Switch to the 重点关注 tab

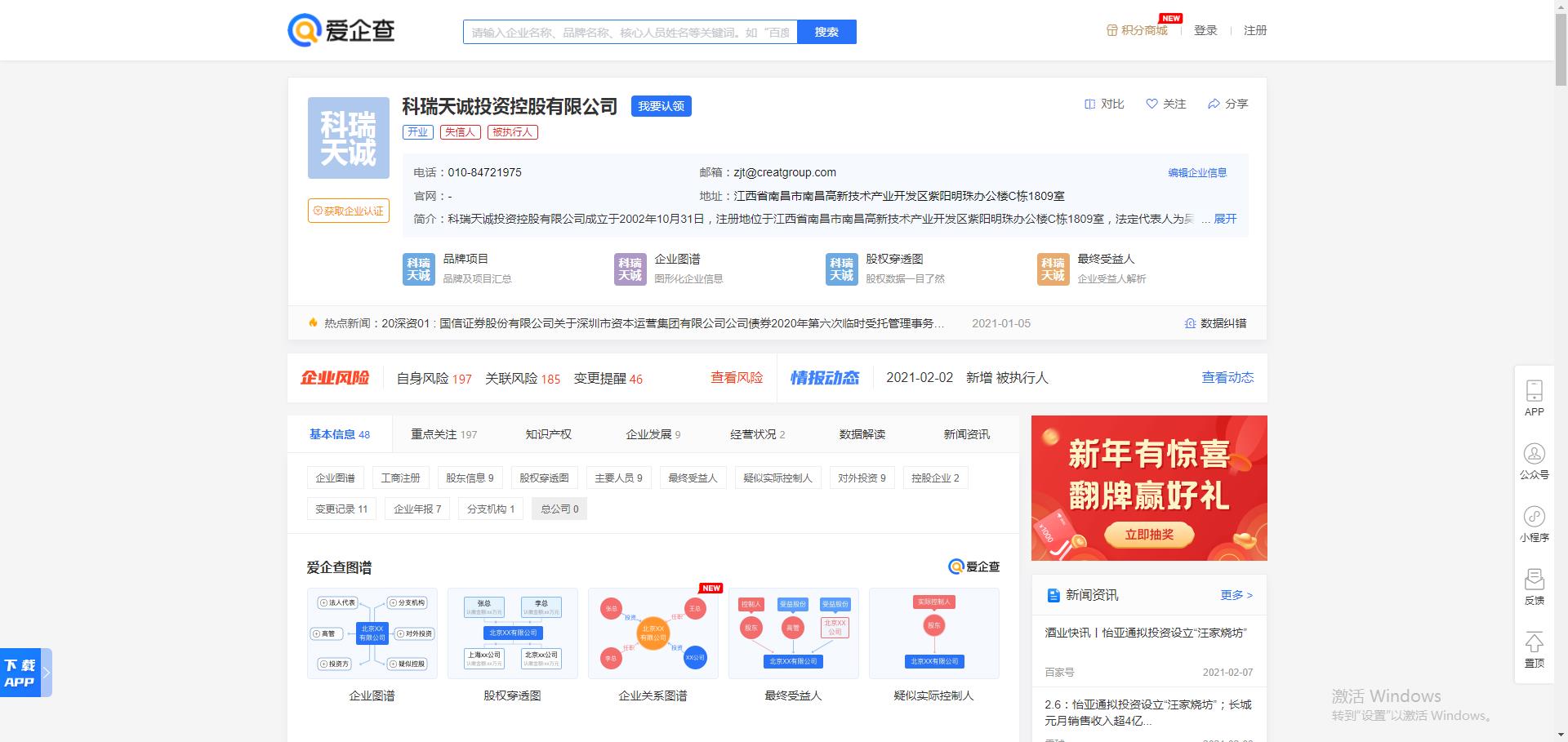coord(444,434)
